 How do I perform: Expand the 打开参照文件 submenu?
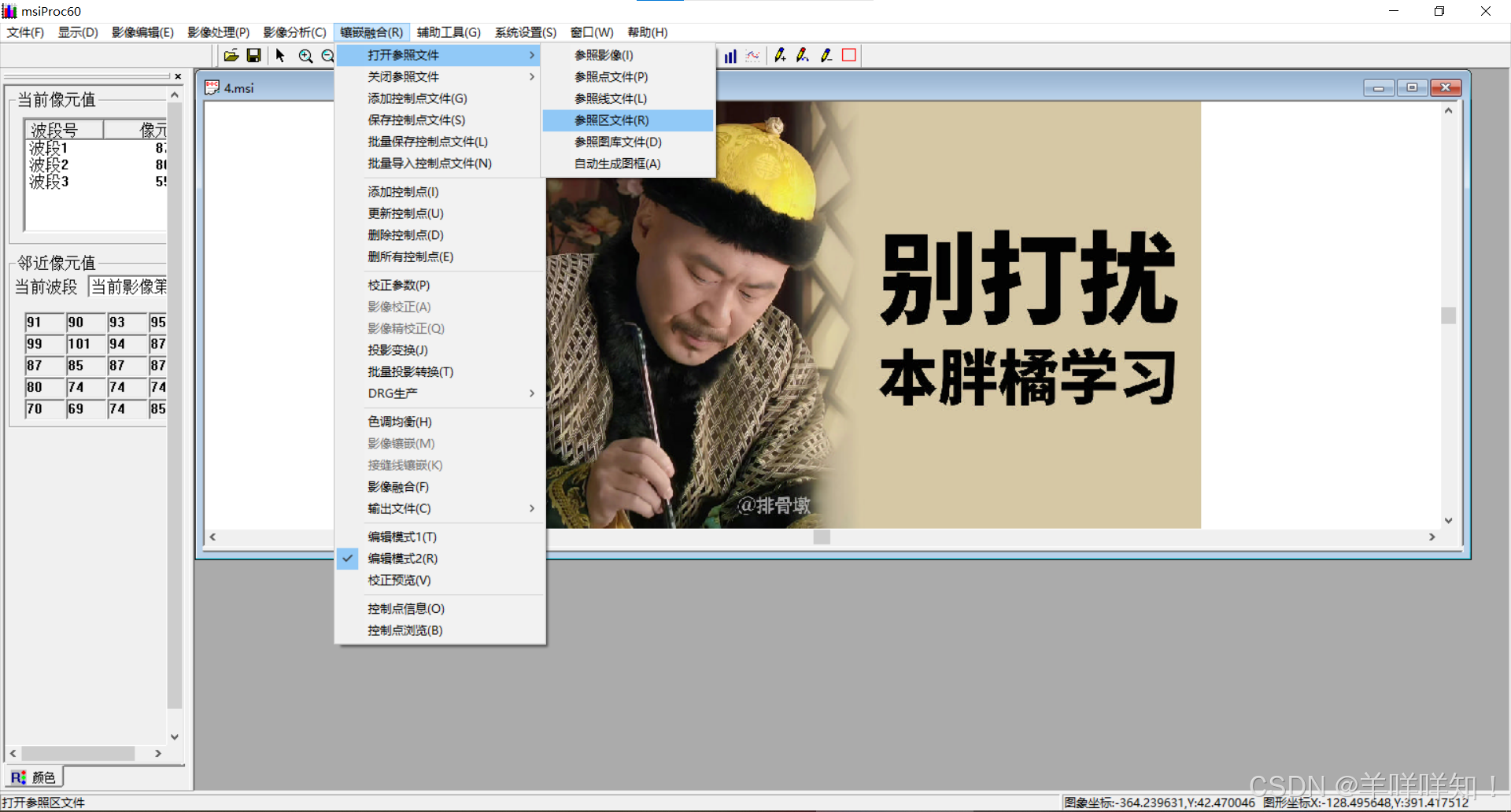point(439,55)
